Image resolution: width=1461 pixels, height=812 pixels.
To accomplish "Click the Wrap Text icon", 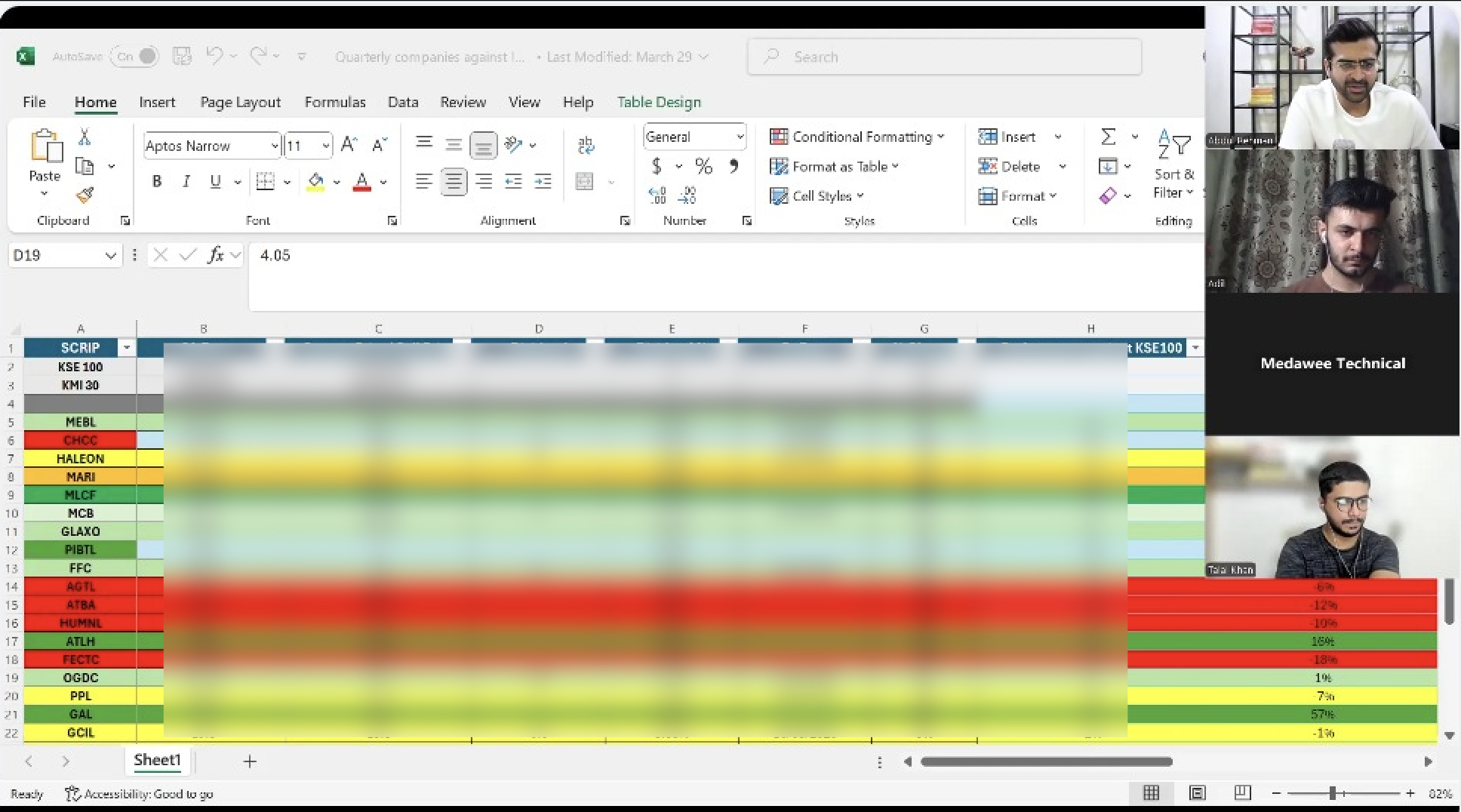I will (x=586, y=145).
